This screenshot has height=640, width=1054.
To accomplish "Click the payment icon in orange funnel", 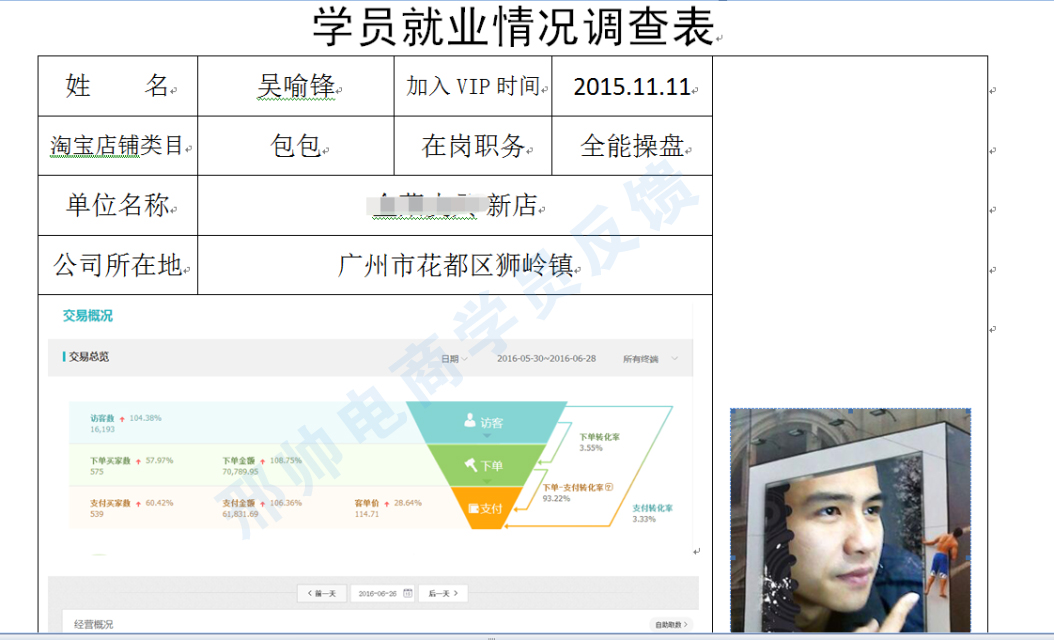I will point(474,508).
